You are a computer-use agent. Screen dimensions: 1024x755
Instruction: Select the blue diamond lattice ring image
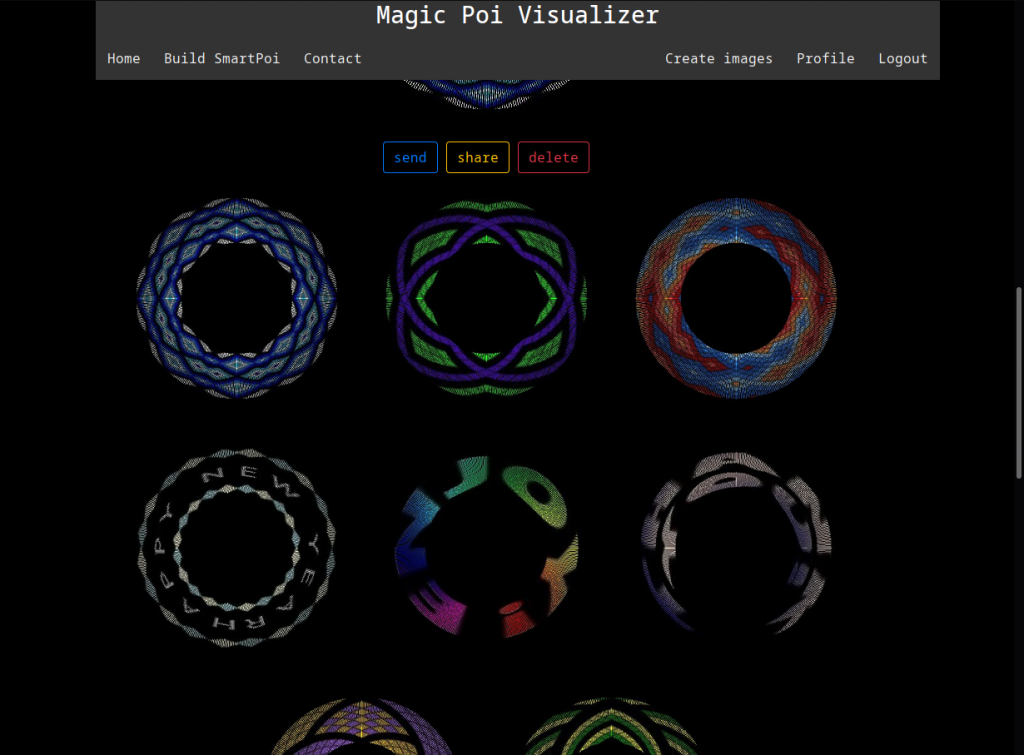(236, 298)
